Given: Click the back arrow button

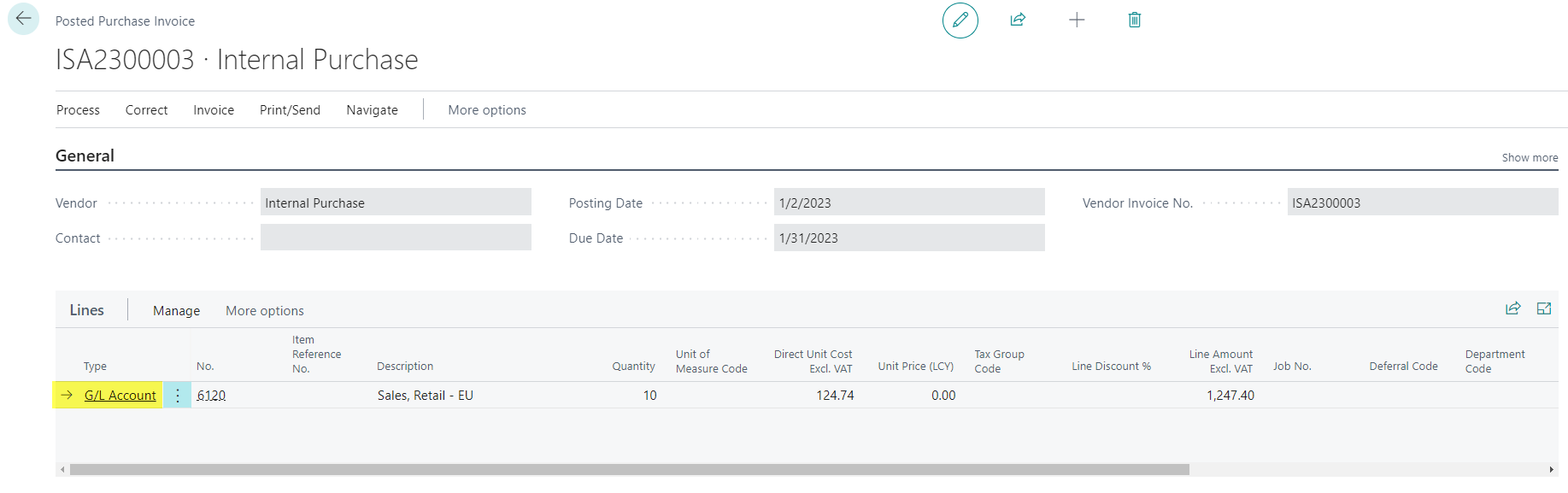Looking at the screenshot, I should click(x=23, y=19).
